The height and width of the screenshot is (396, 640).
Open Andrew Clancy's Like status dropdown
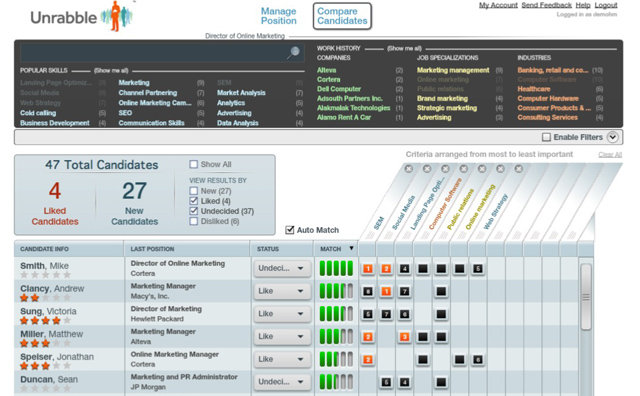pyautogui.click(x=282, y=291)
